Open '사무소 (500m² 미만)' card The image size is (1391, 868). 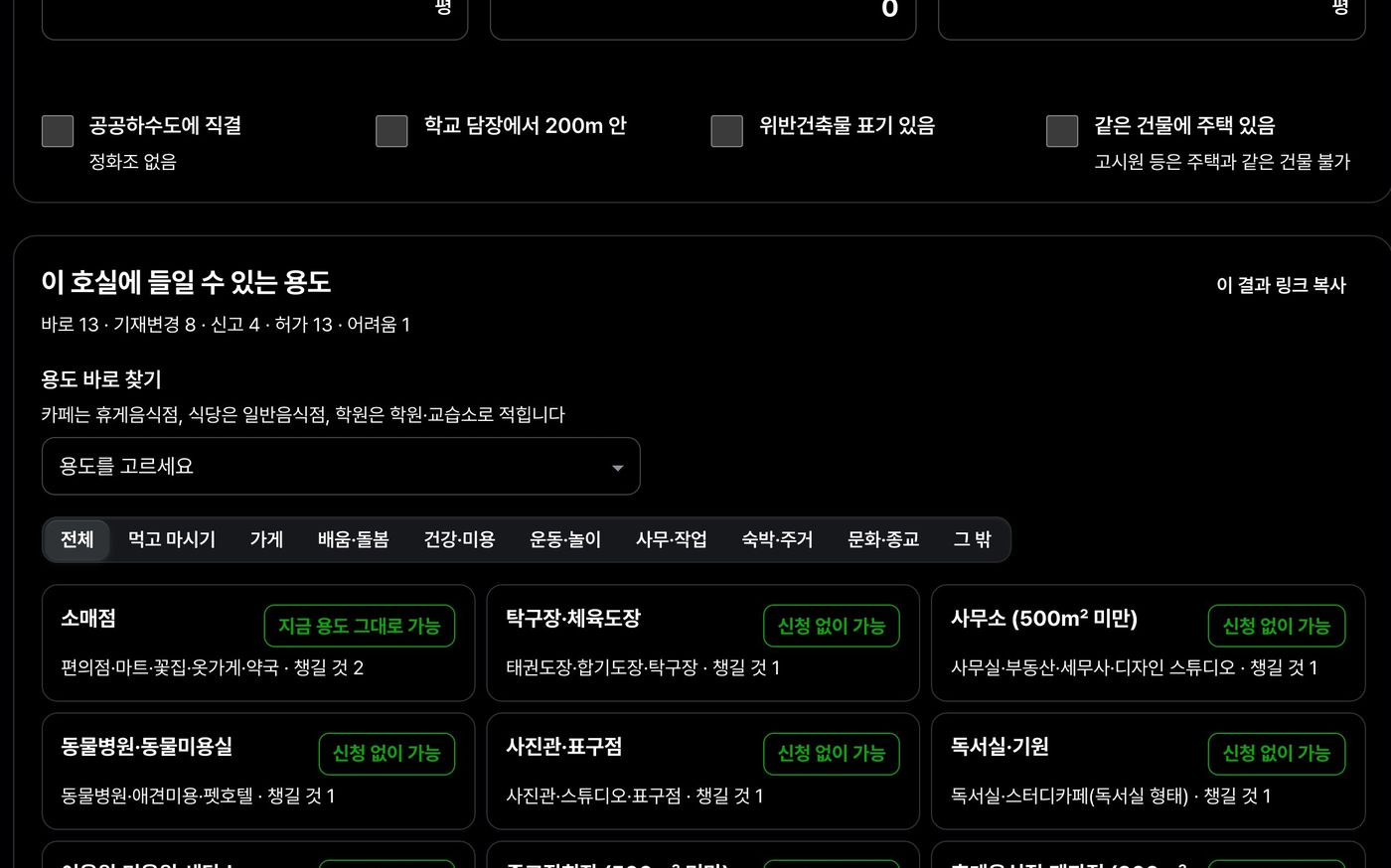click(1149, 643)
